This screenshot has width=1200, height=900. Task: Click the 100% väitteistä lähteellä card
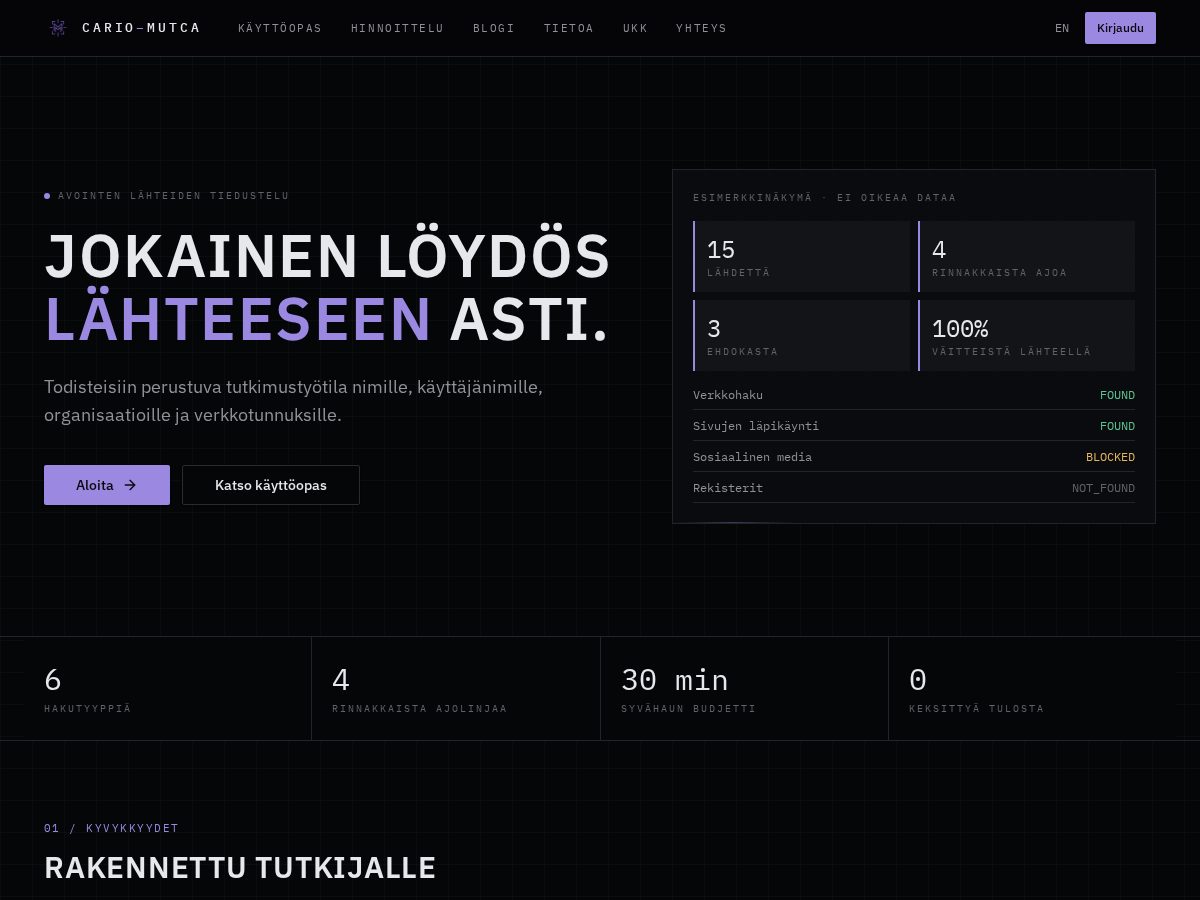point(1026,335)
